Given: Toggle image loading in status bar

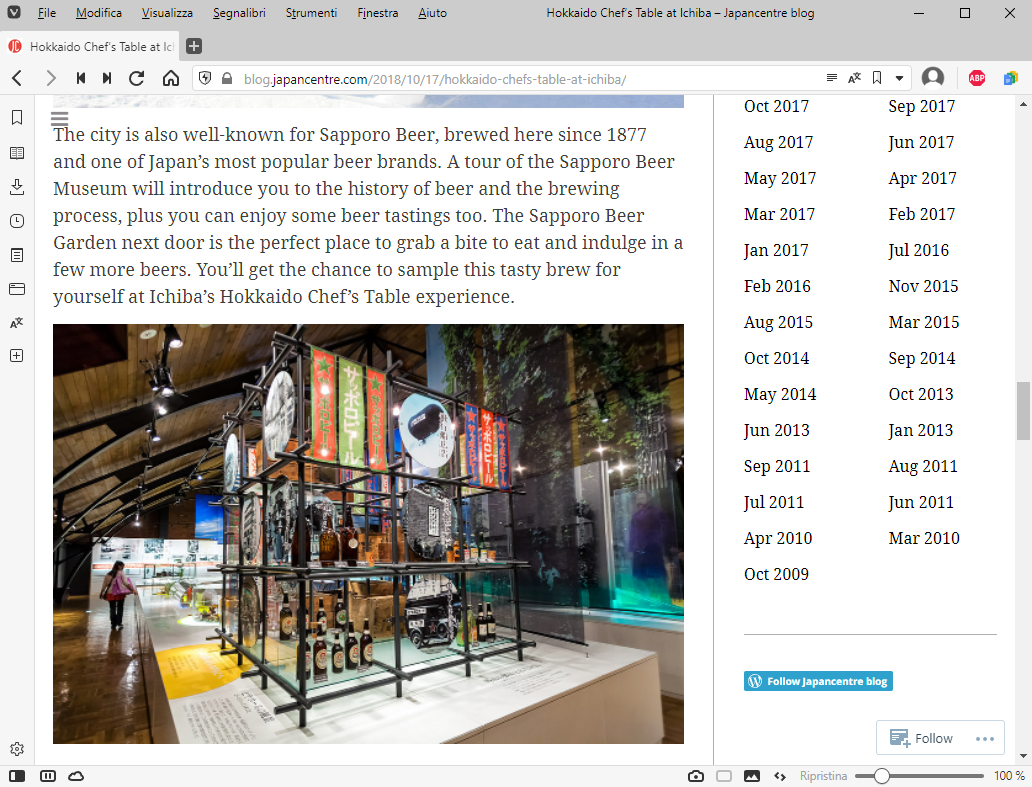Looking at the screenshot, I should coord(752,776).
